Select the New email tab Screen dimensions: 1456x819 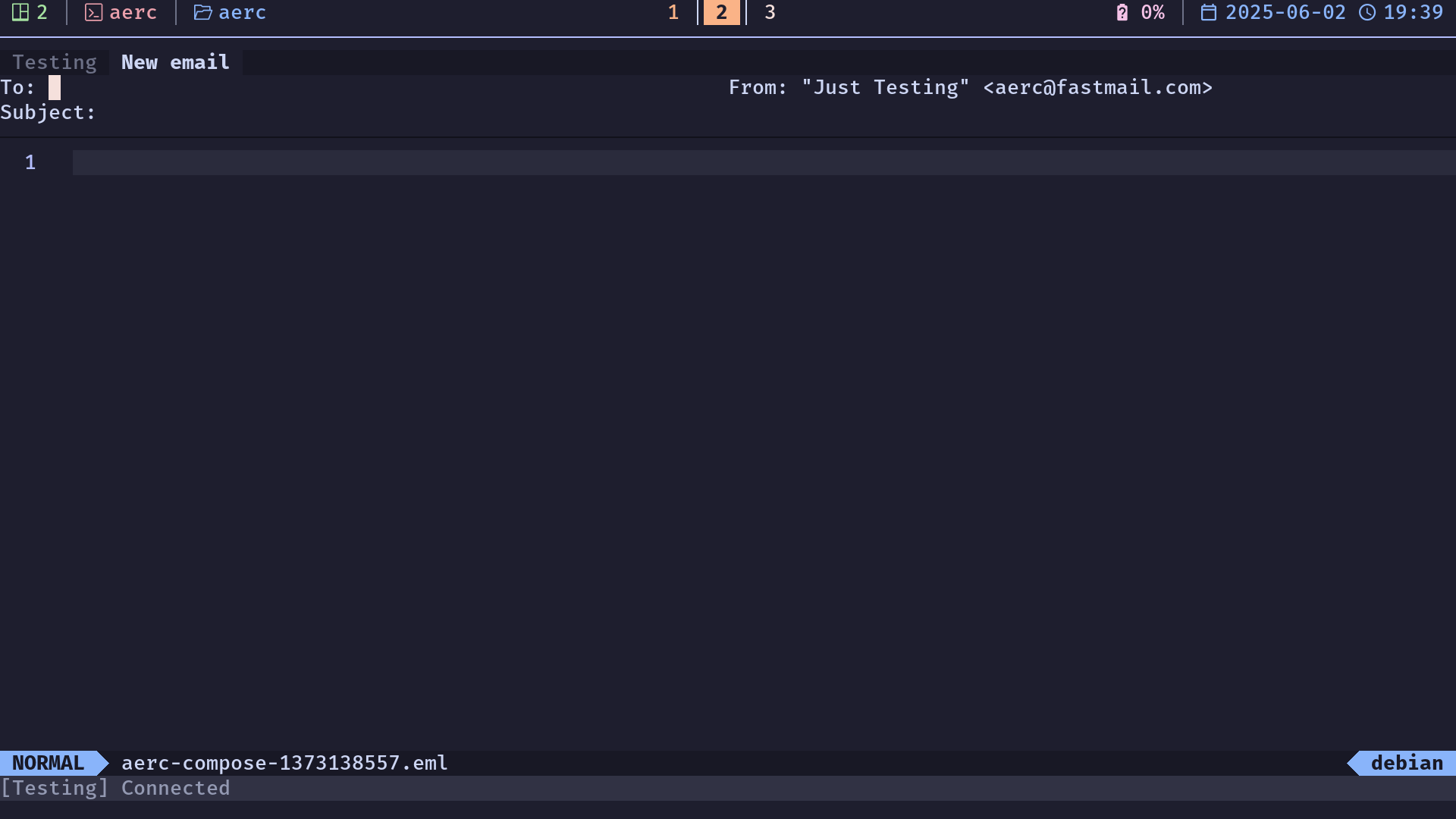(175, 62)
